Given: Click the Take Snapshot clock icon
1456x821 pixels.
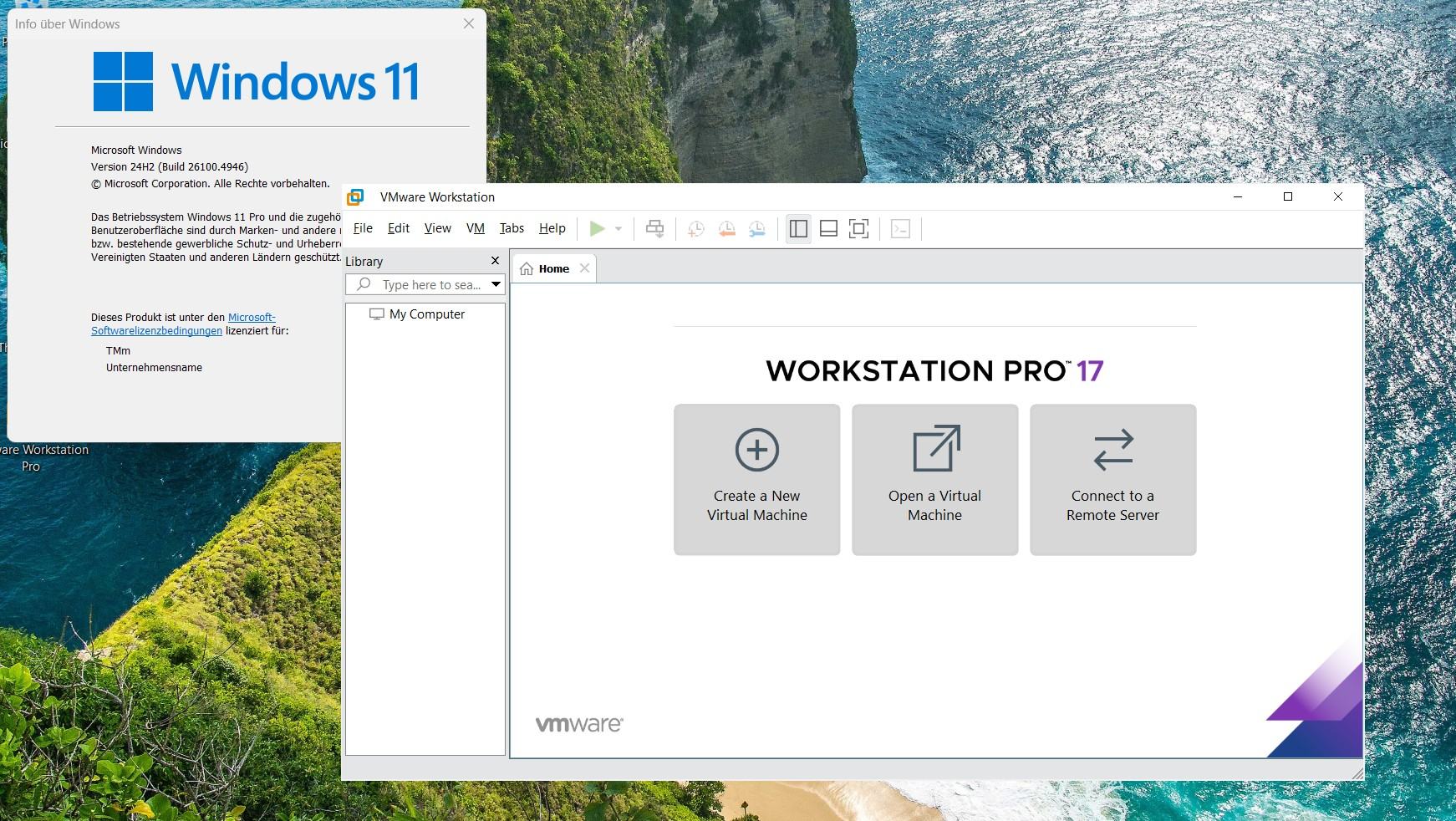Looking at the screenshot, I should click(x=695, y=228).
